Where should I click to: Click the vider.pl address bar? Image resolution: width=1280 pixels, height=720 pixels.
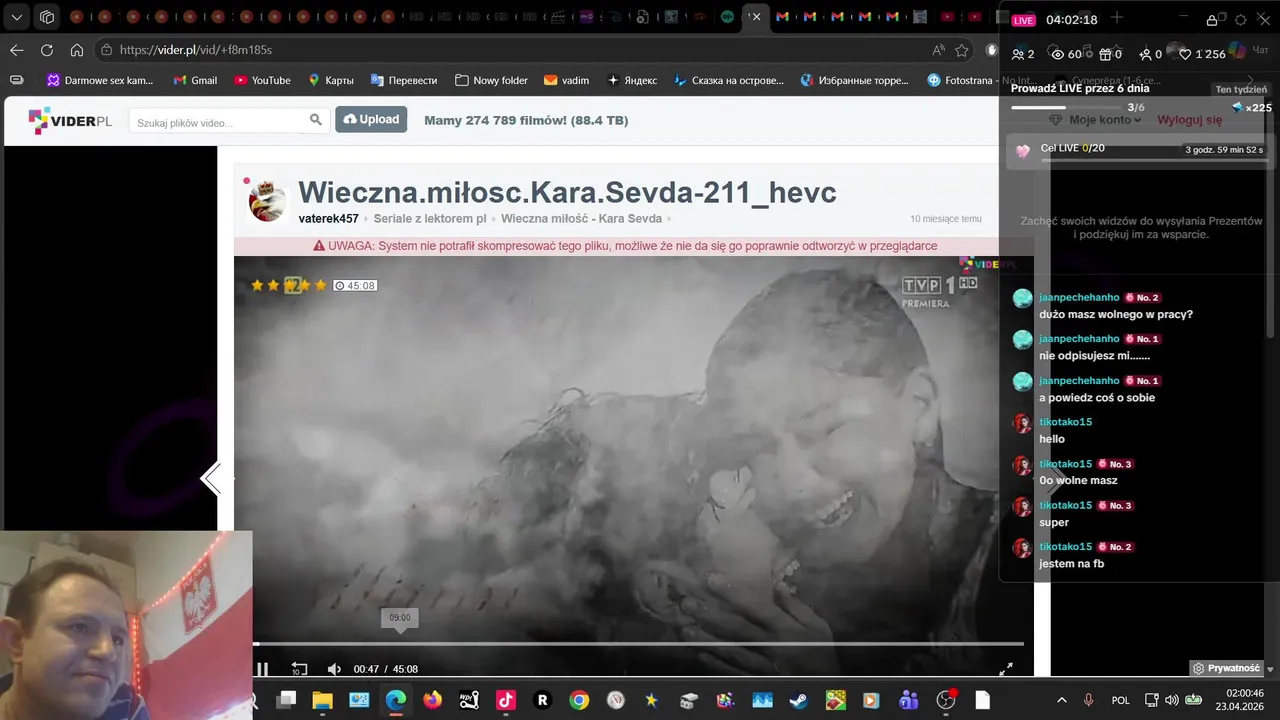520,50
